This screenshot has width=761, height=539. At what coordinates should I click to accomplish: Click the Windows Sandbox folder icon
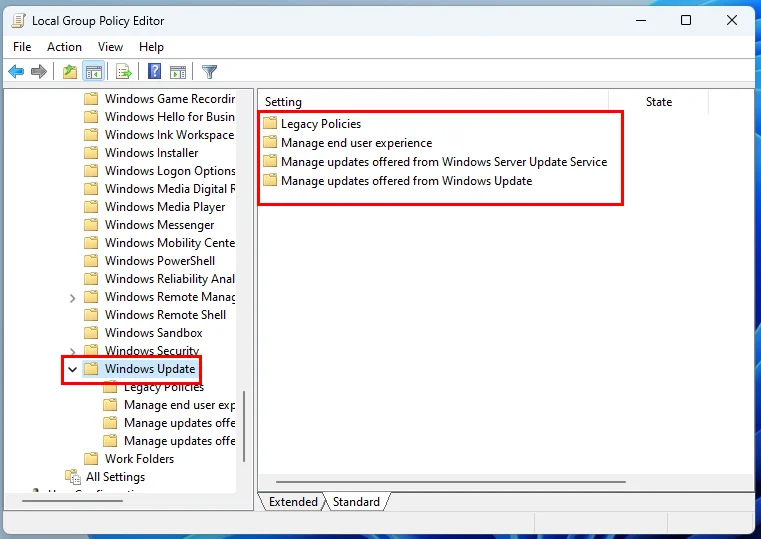tap(91, 333)
